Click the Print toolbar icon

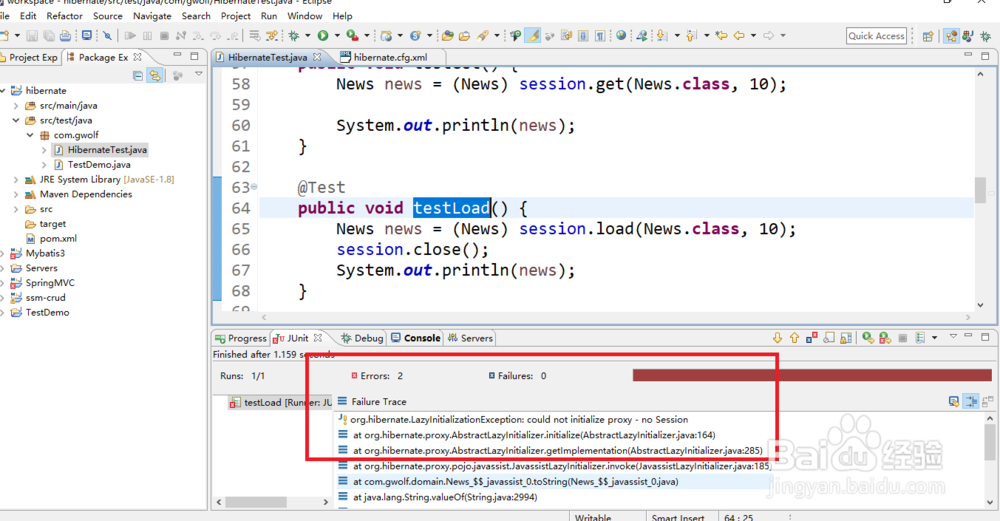pyautogui.click(x=65, y=36)
